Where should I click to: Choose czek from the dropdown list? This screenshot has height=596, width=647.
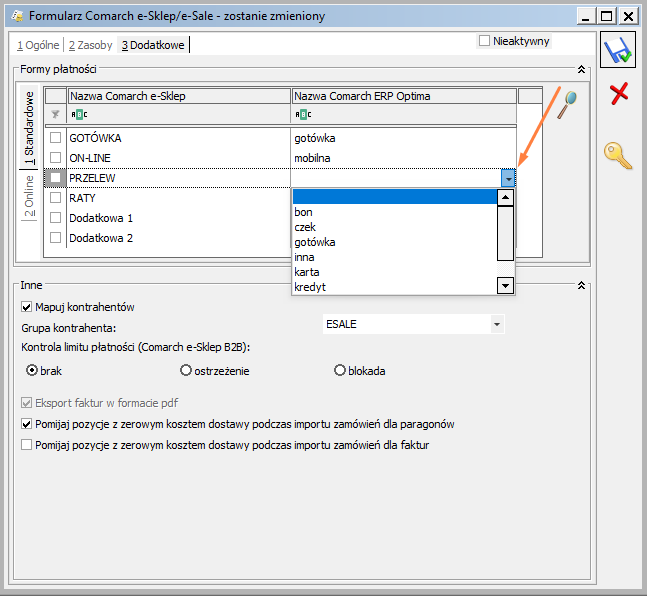pos(394,227)
